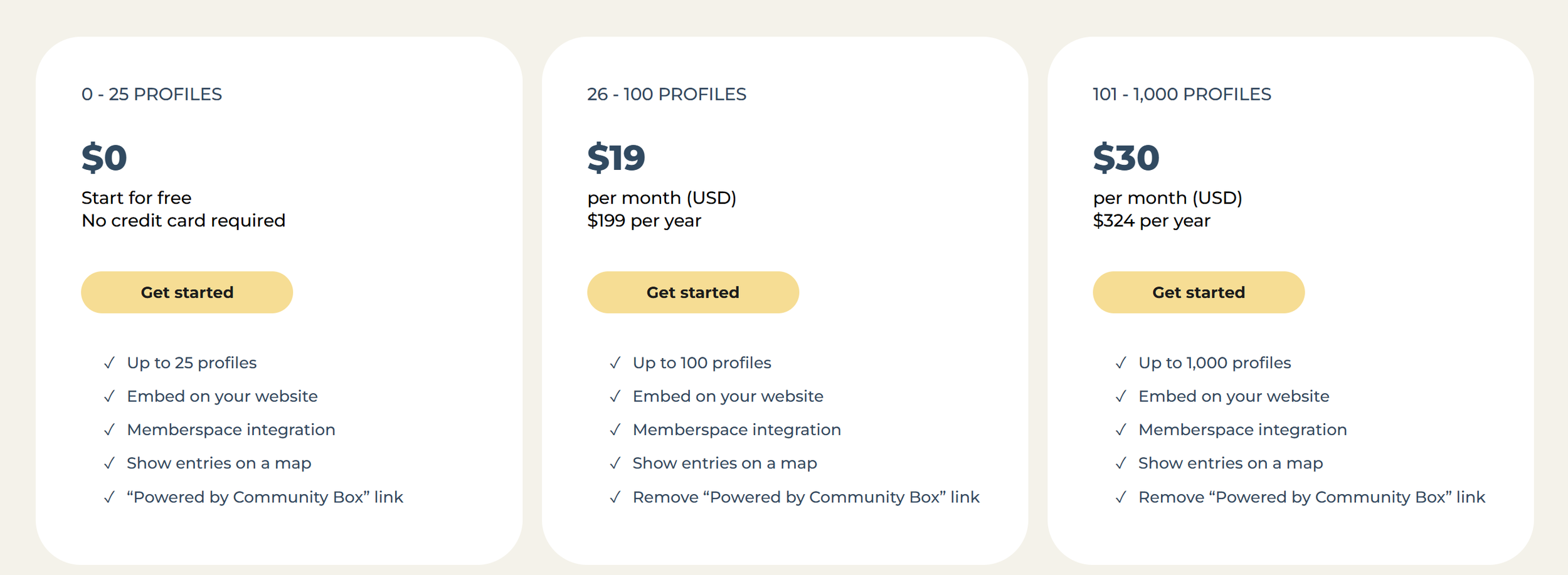Click checkmark next to Show entries on a map in free plan
This screenshot has width=1568, height=575.
click(110, 463)
